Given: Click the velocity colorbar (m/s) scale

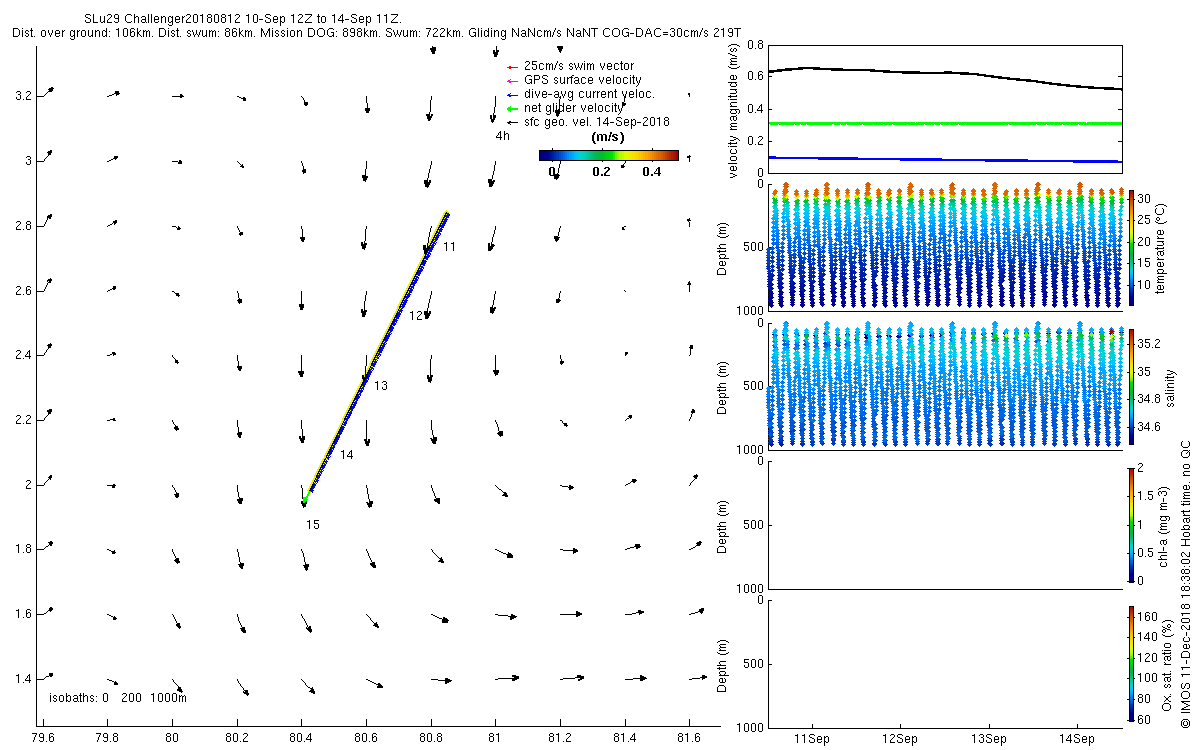Looking at the screenshot, I should (608, 155).
